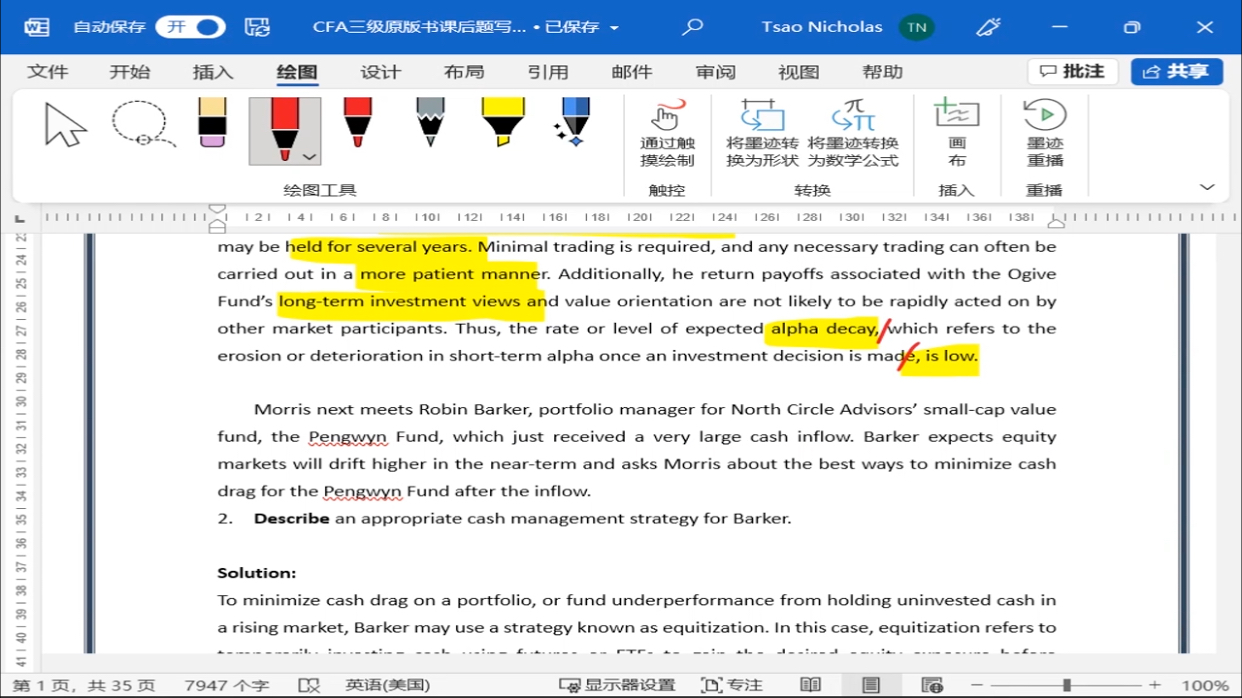Open the selected red pen's options arrow
Viewport: 1242px width, 698px height.
(x=309, y=157)
